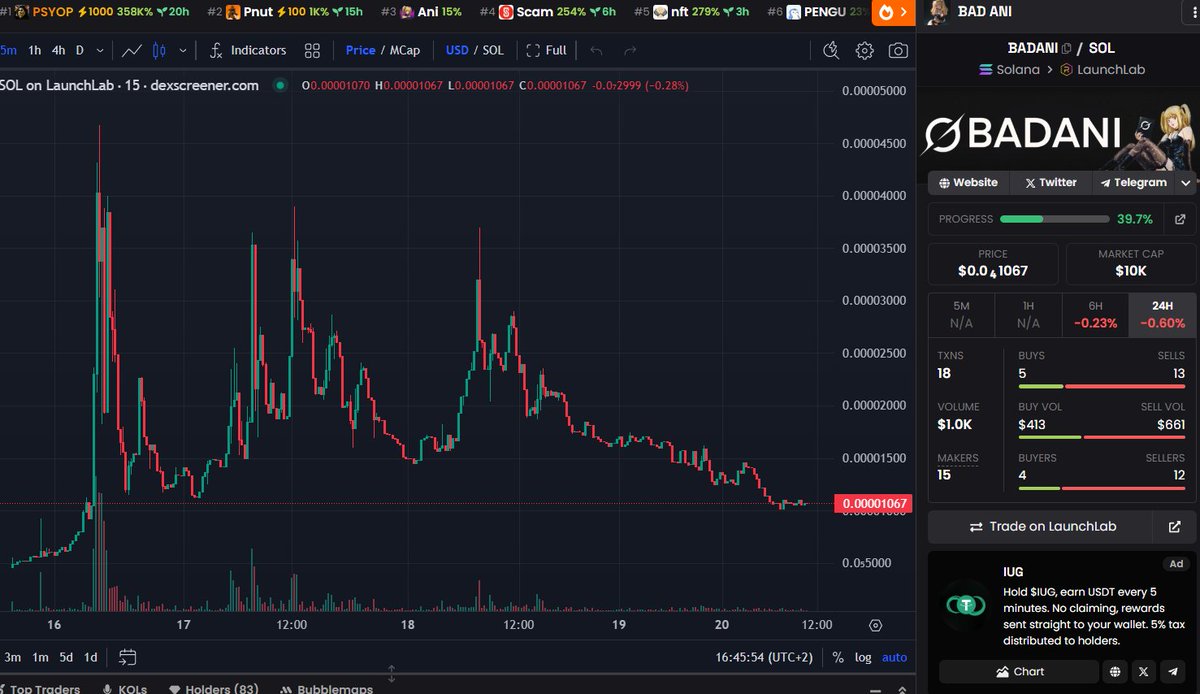Open the Bubblemaps tab
The height and width of the screenshot is (694, 1200).
point(326,688)
